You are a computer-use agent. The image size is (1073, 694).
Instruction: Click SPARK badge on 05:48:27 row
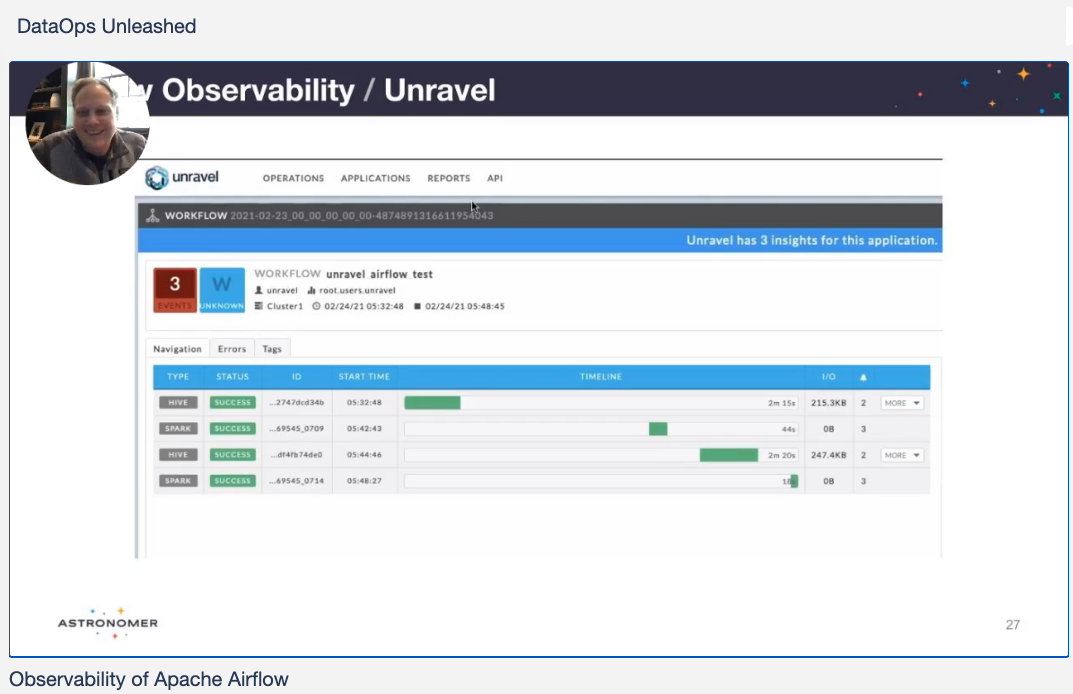[178, 480]
